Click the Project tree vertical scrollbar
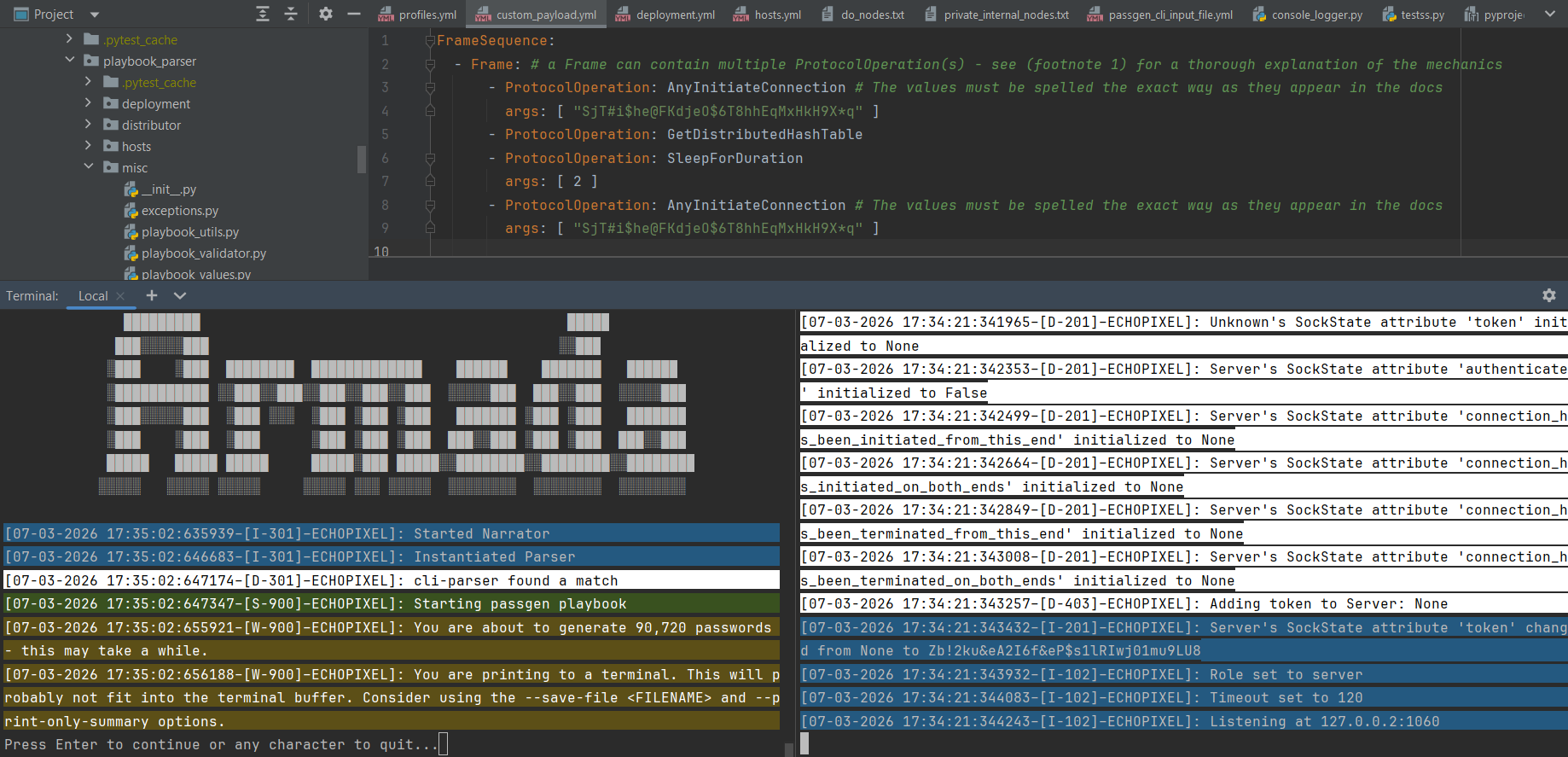Image resolution: width=1568 pixels, height=757 pixels. coord(362,159)
